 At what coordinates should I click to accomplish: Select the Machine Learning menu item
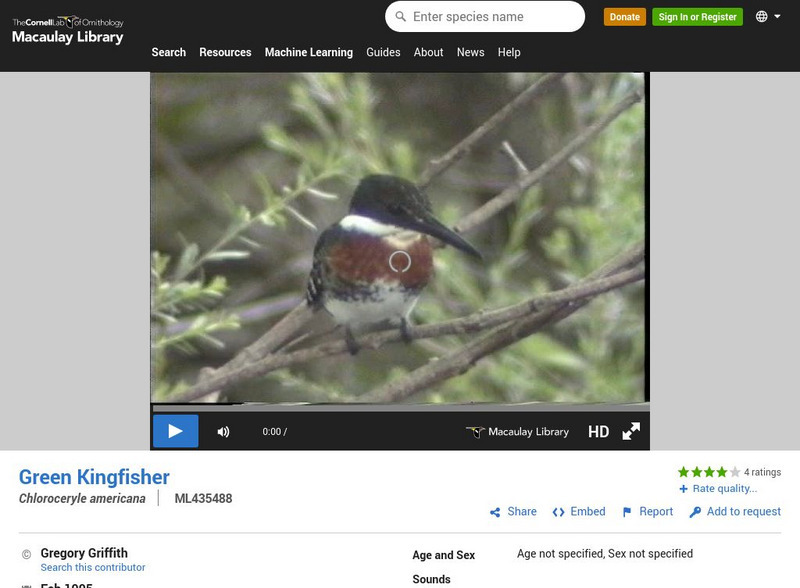click(x=308, y=52)
